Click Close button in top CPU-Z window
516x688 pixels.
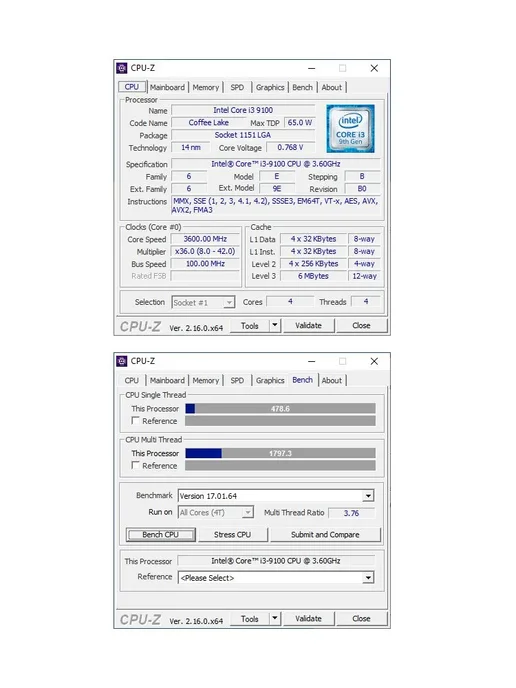coord(362,326)
